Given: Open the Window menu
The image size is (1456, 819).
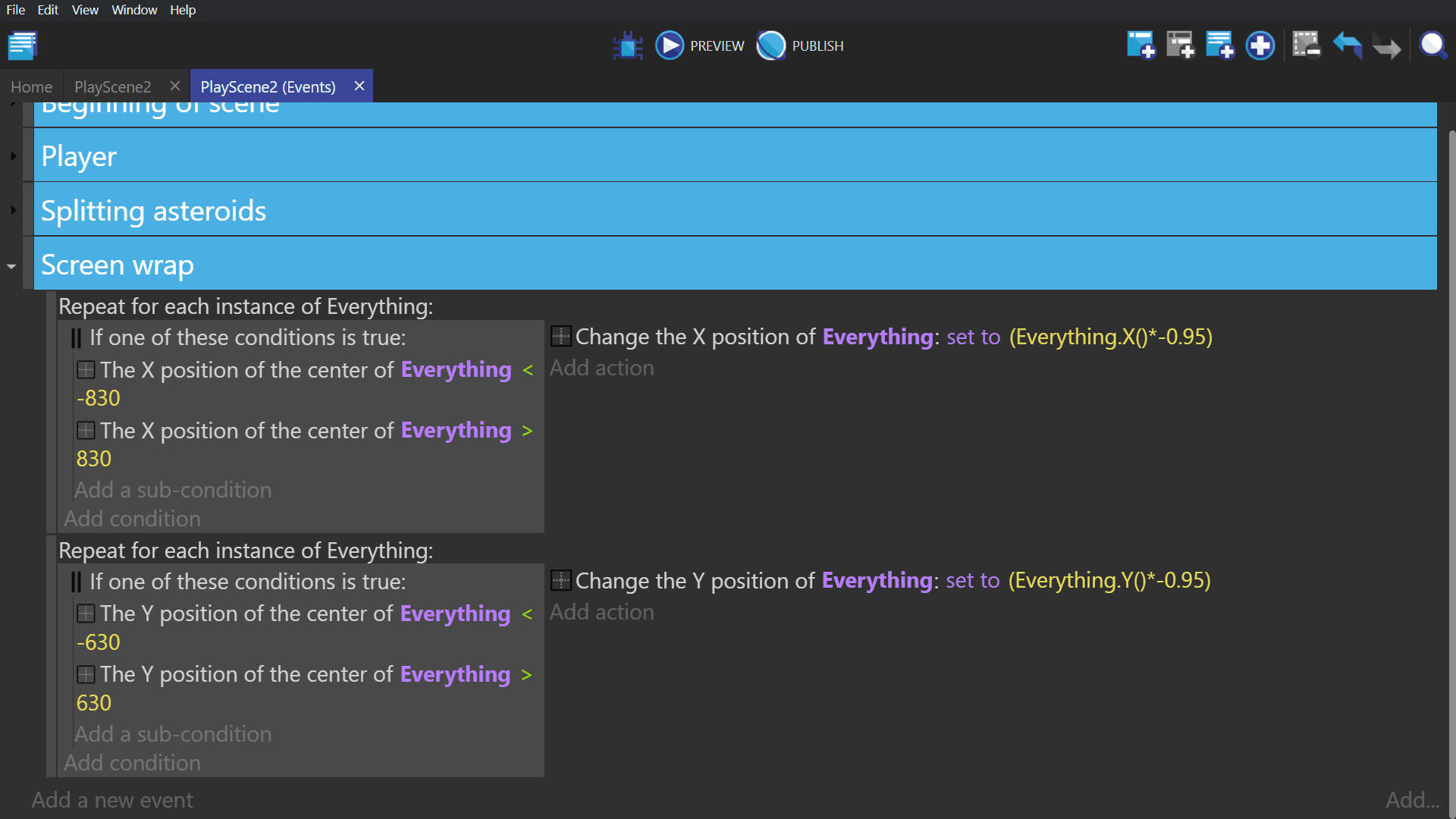Looking at the screenshot, I should click(x=134, y=10).
